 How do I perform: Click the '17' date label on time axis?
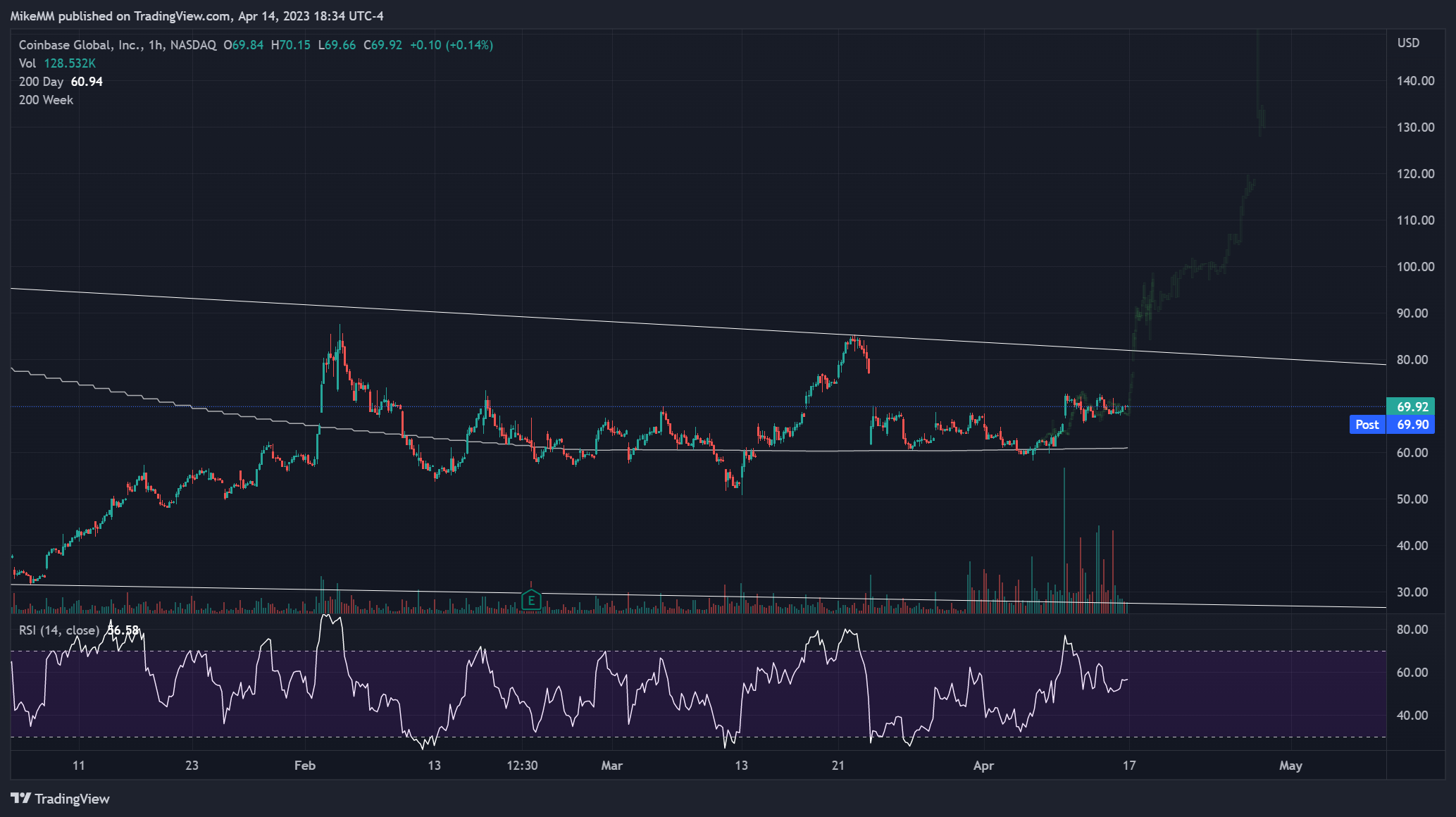tap(1129, 766)
